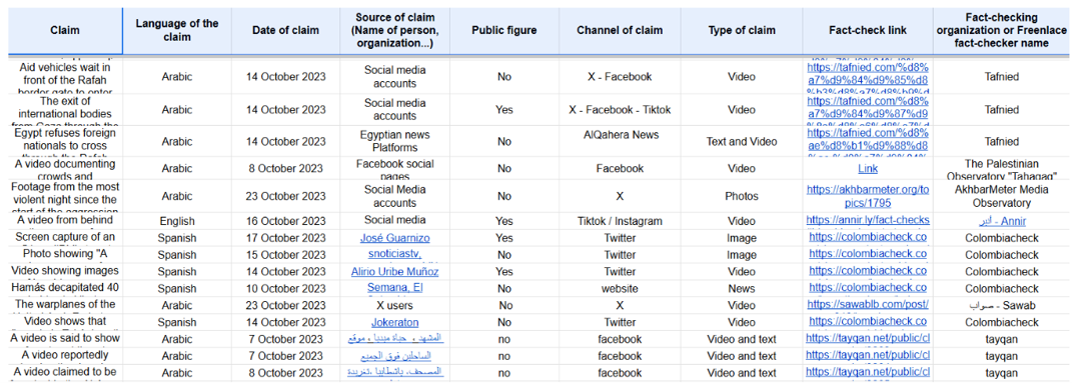The image size is (1072, 383).
Task: Open the "Semana, El" source link
Action: 394,288
